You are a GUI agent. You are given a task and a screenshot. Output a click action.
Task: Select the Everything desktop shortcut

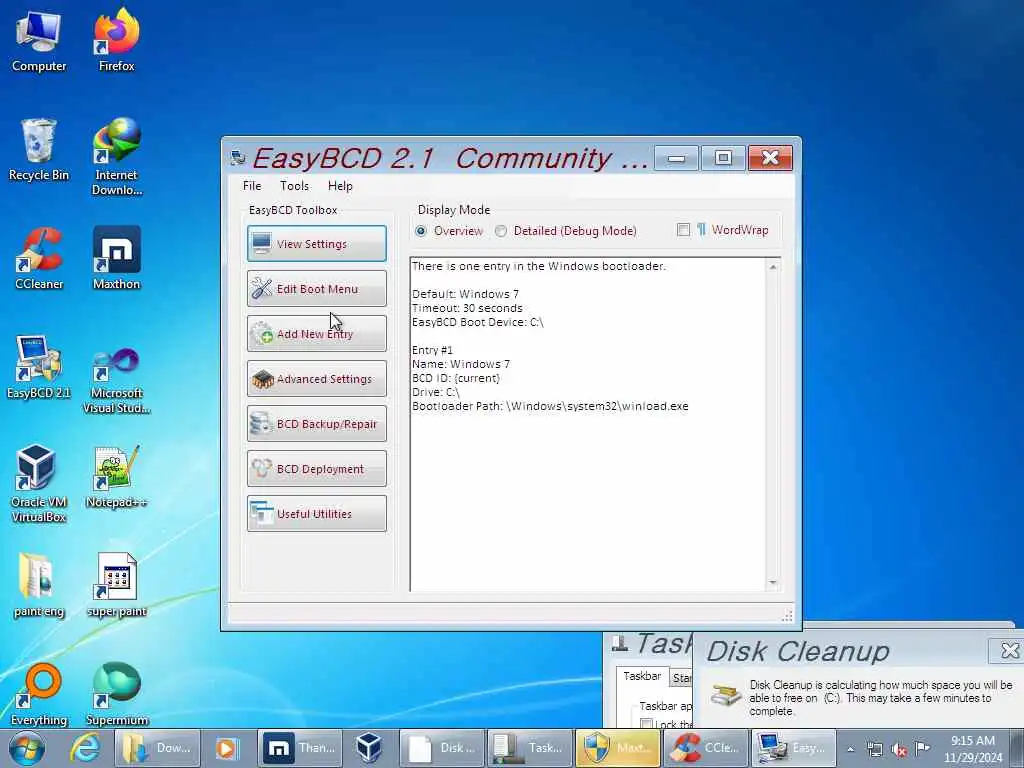pos(39,694)
